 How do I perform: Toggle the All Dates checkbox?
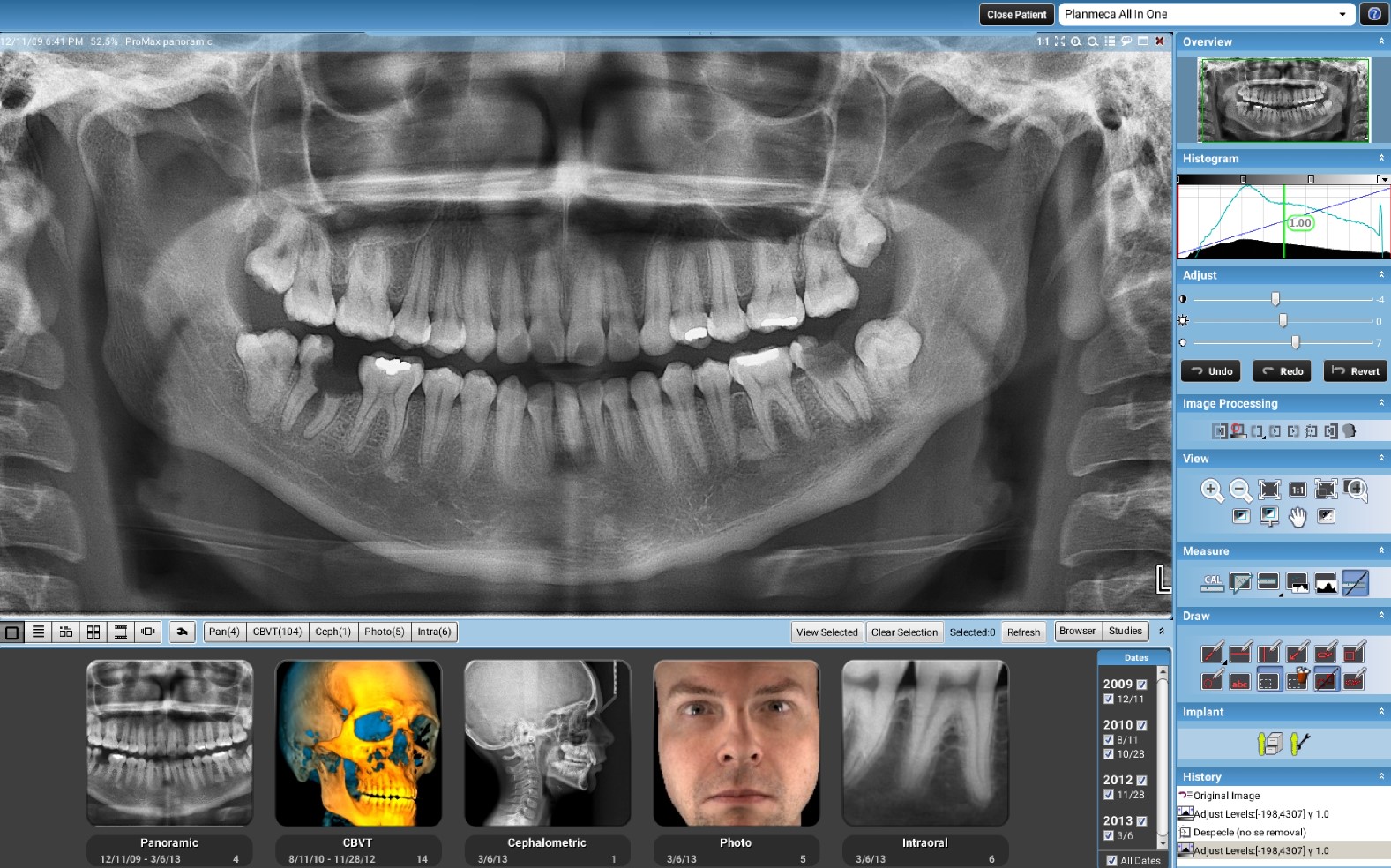coord(1111,860)
